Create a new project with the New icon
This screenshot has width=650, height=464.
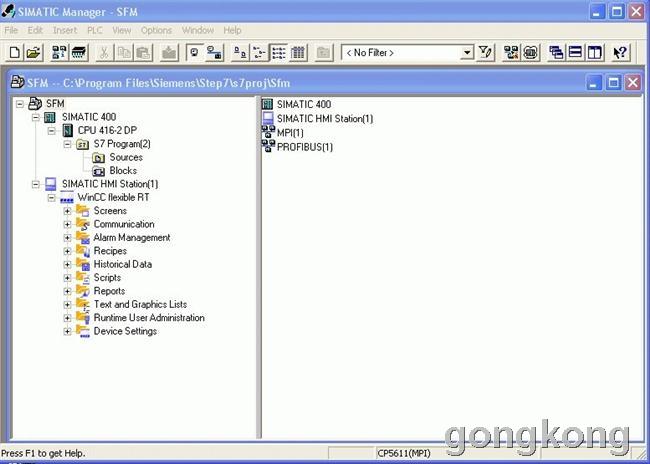15,53
